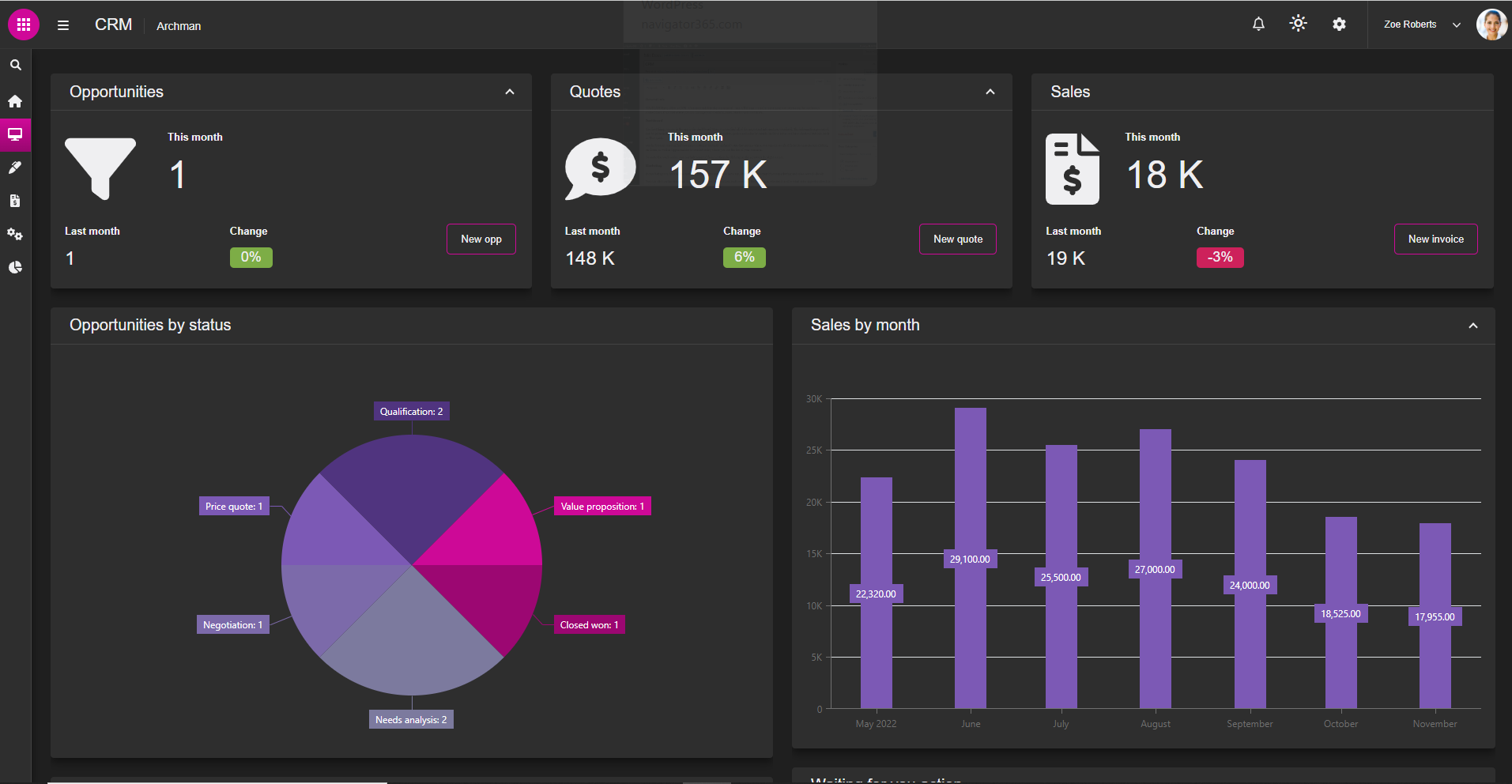The image size is (1512, 784).
Task: Toggle light/dark theme with the sun icon
Action: pyautogui.click(x=1298, y=24)
